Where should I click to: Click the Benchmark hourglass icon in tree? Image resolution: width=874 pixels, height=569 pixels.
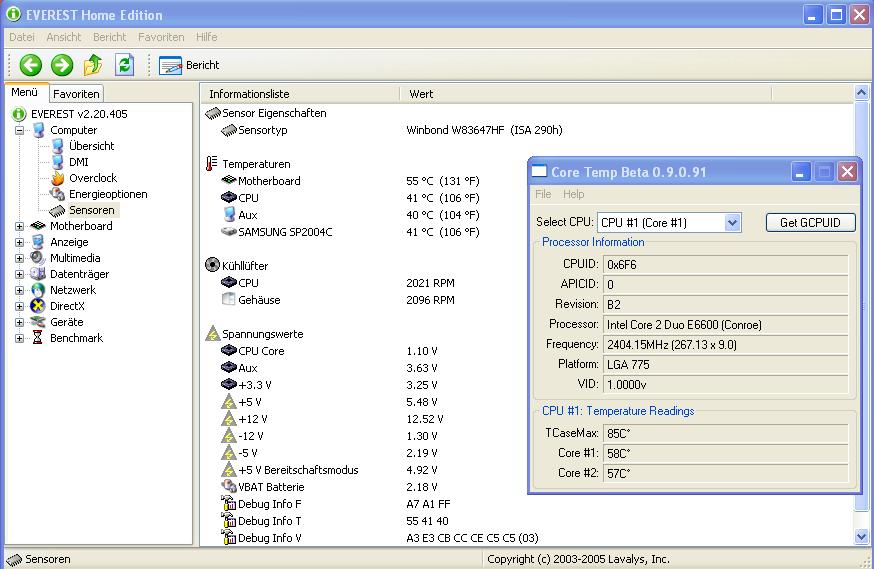[x=37, y=337]
